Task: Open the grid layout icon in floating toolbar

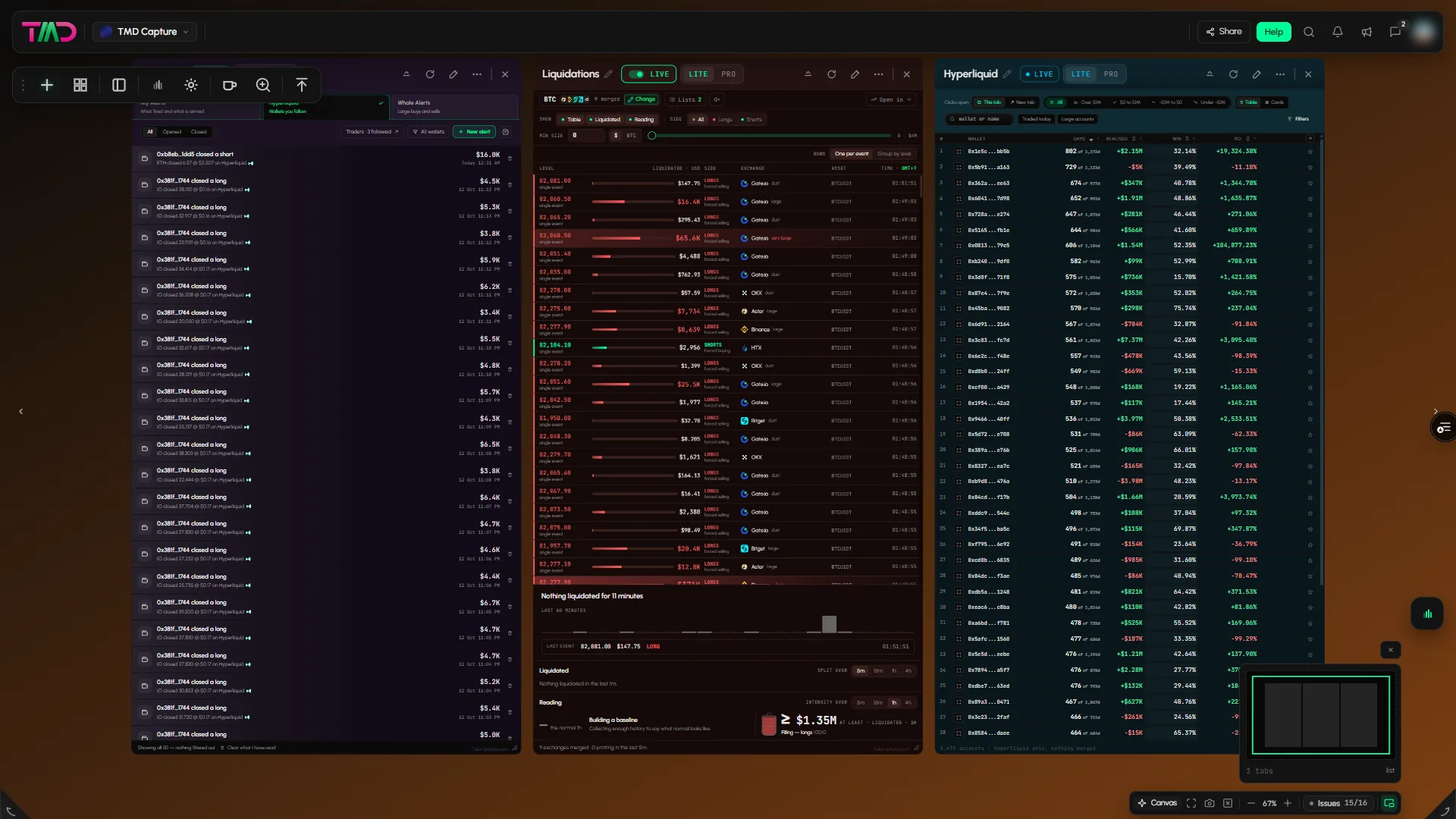Action: 80,85
